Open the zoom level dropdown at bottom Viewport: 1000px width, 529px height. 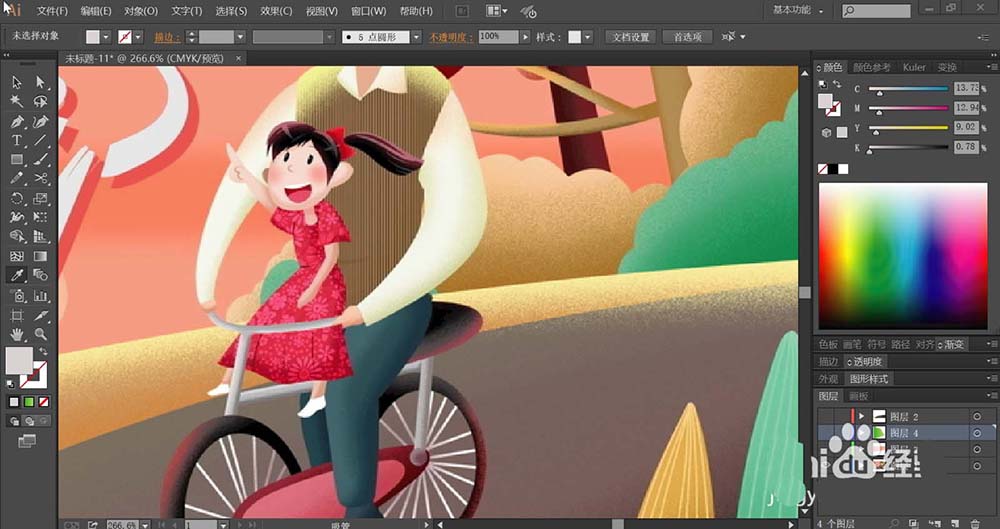click(x=145, y=525)
